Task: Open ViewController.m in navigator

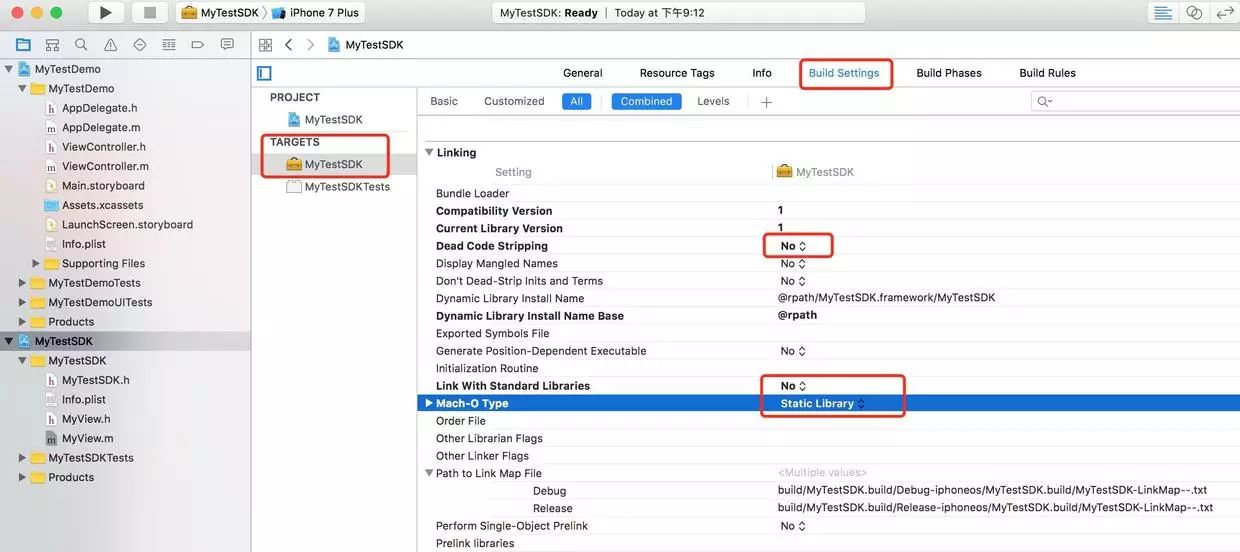Action: (x=105, y=166)
